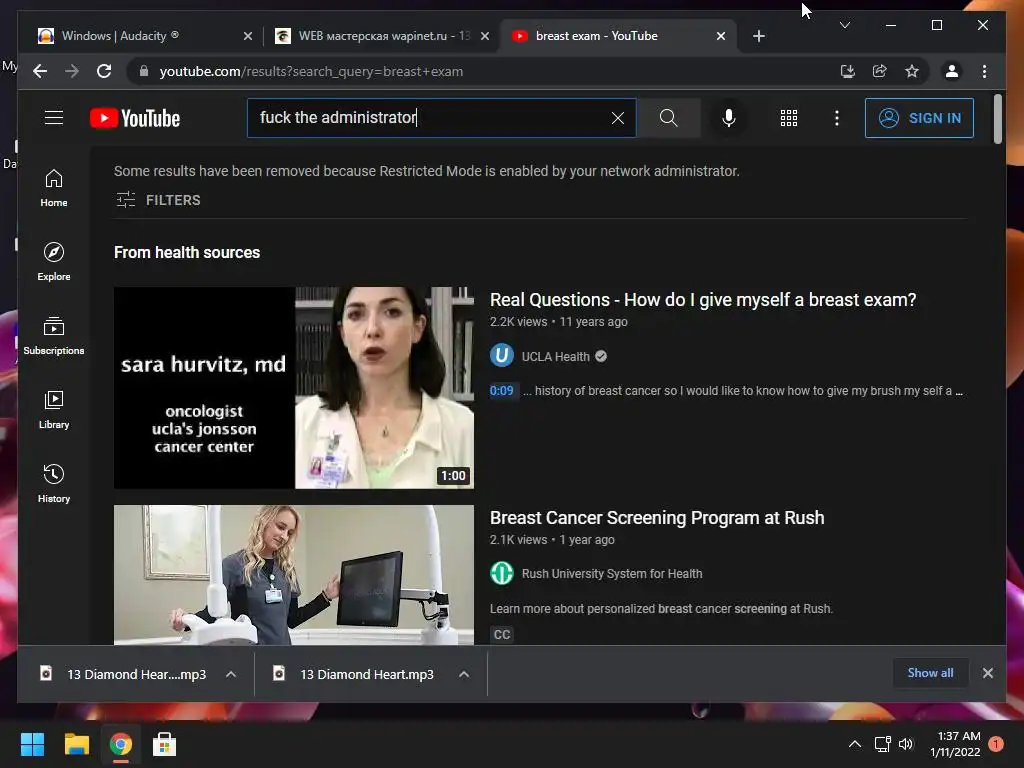1024x768 pixels.
Task: Open the YouTube hamburger guide menu
Action: tap(54, 118)
